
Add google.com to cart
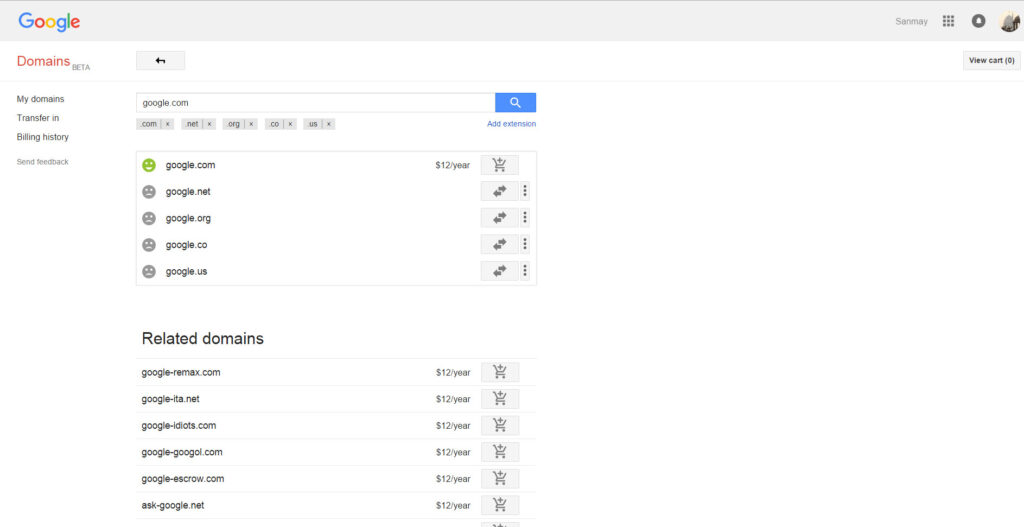coord(500,165)
